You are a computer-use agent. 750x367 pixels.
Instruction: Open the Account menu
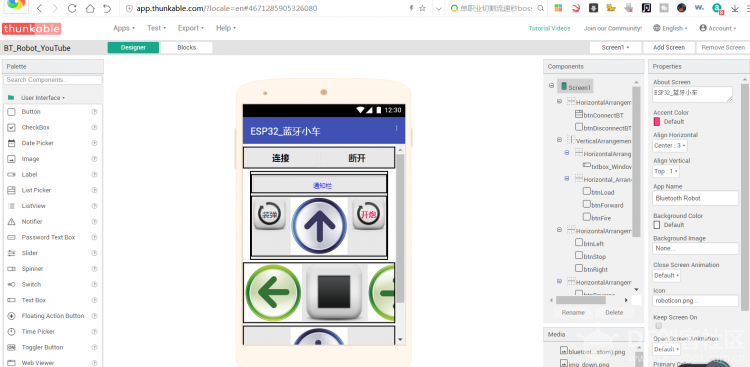pyautogui.click(x=718, y=28)
